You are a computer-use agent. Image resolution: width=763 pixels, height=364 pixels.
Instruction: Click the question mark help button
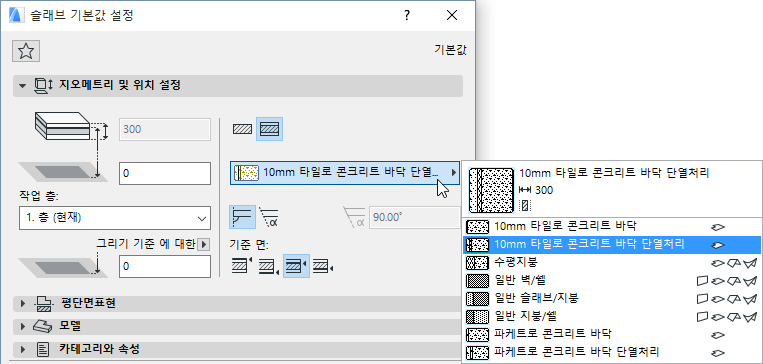pyautogui.click(x=406, y=16)
